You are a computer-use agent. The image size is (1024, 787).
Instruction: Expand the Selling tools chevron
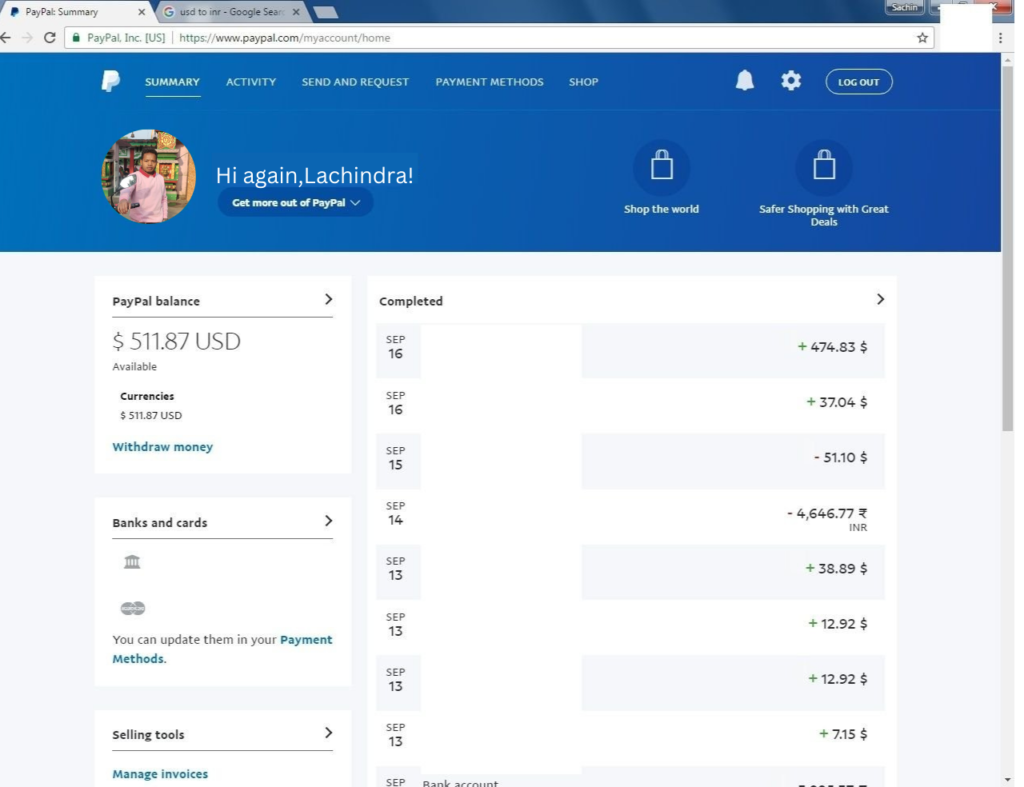[x=328, y=733]
